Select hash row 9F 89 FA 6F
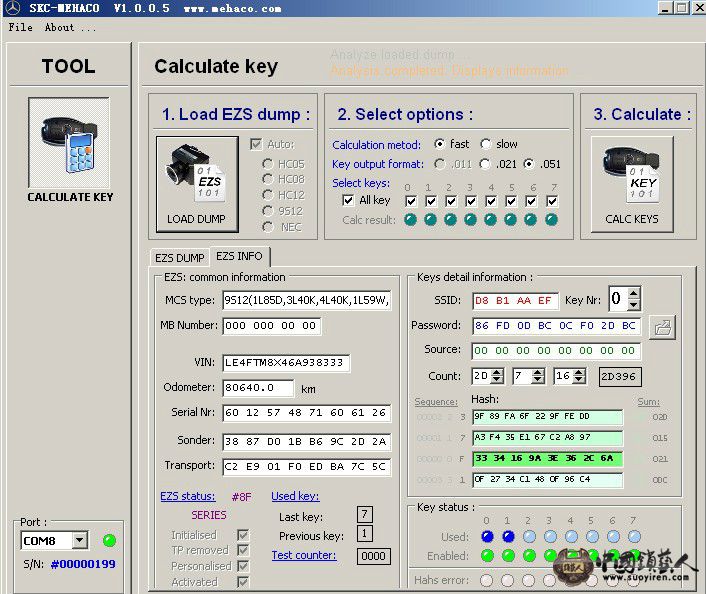 (548, 417)
